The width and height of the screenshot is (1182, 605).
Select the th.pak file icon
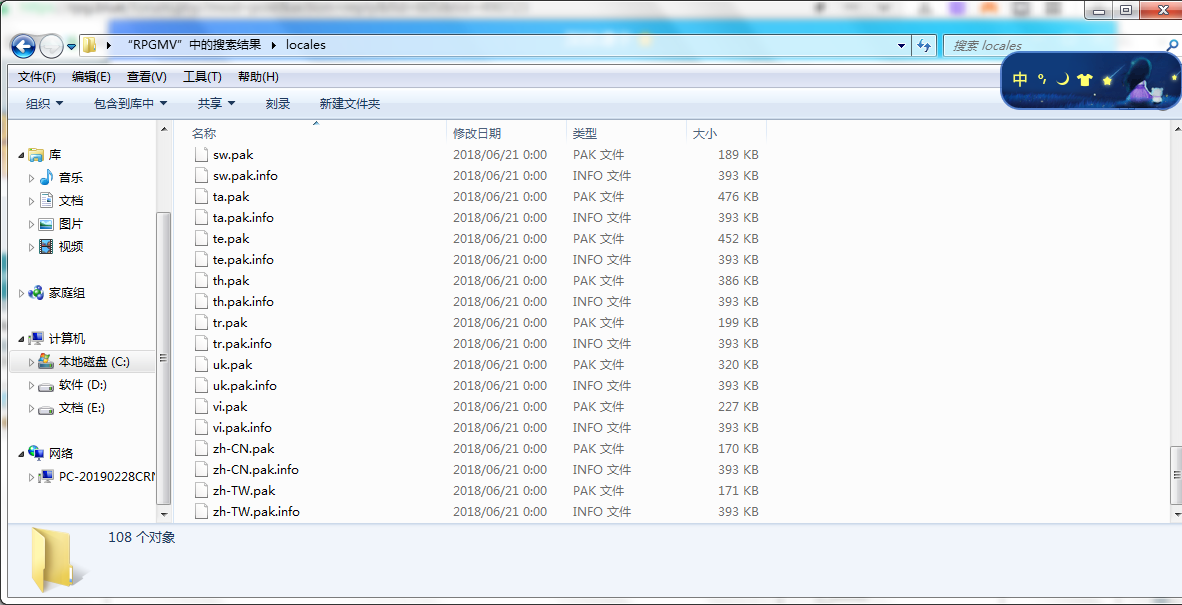point(201,281)
